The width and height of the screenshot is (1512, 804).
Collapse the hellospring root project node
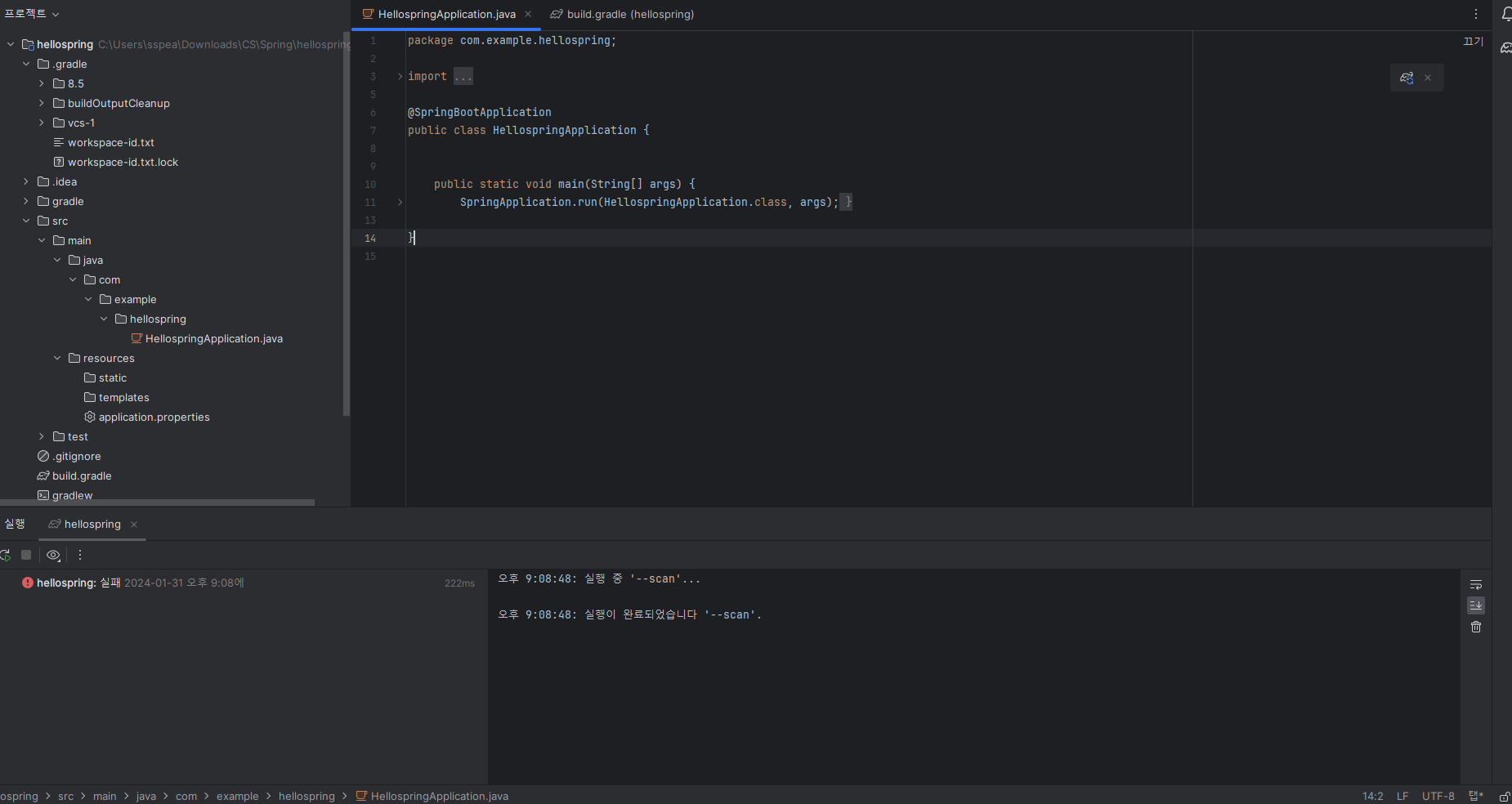[x=11, y=44]
